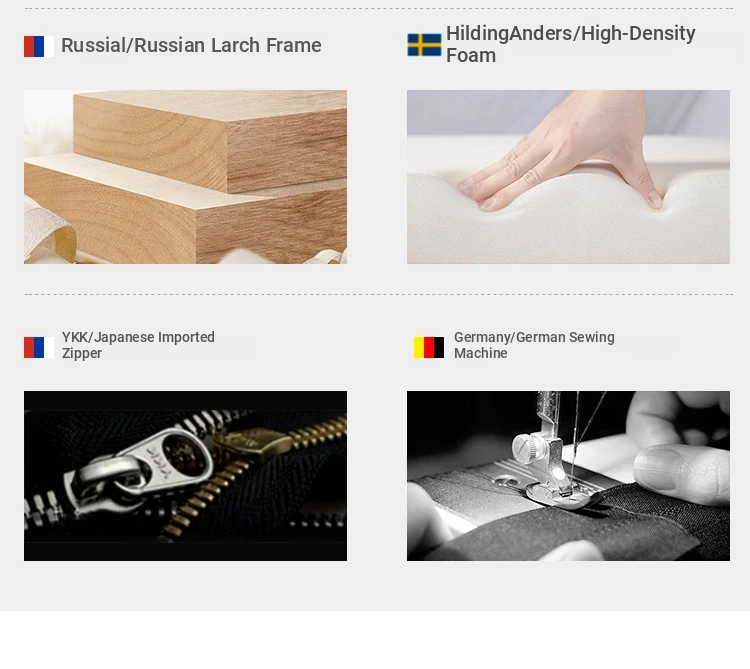
Task: Select the Russian Larch Frame heading
Action: click(x=191, y=45)
